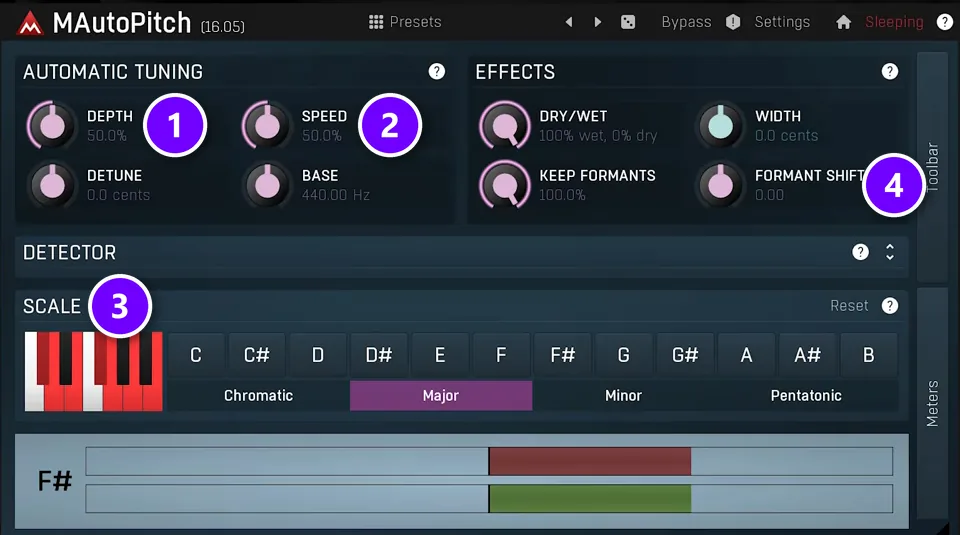Screen dimensions: 960x535
Task: Toggle note B in the scale
Action: click(x=869, y=355)
